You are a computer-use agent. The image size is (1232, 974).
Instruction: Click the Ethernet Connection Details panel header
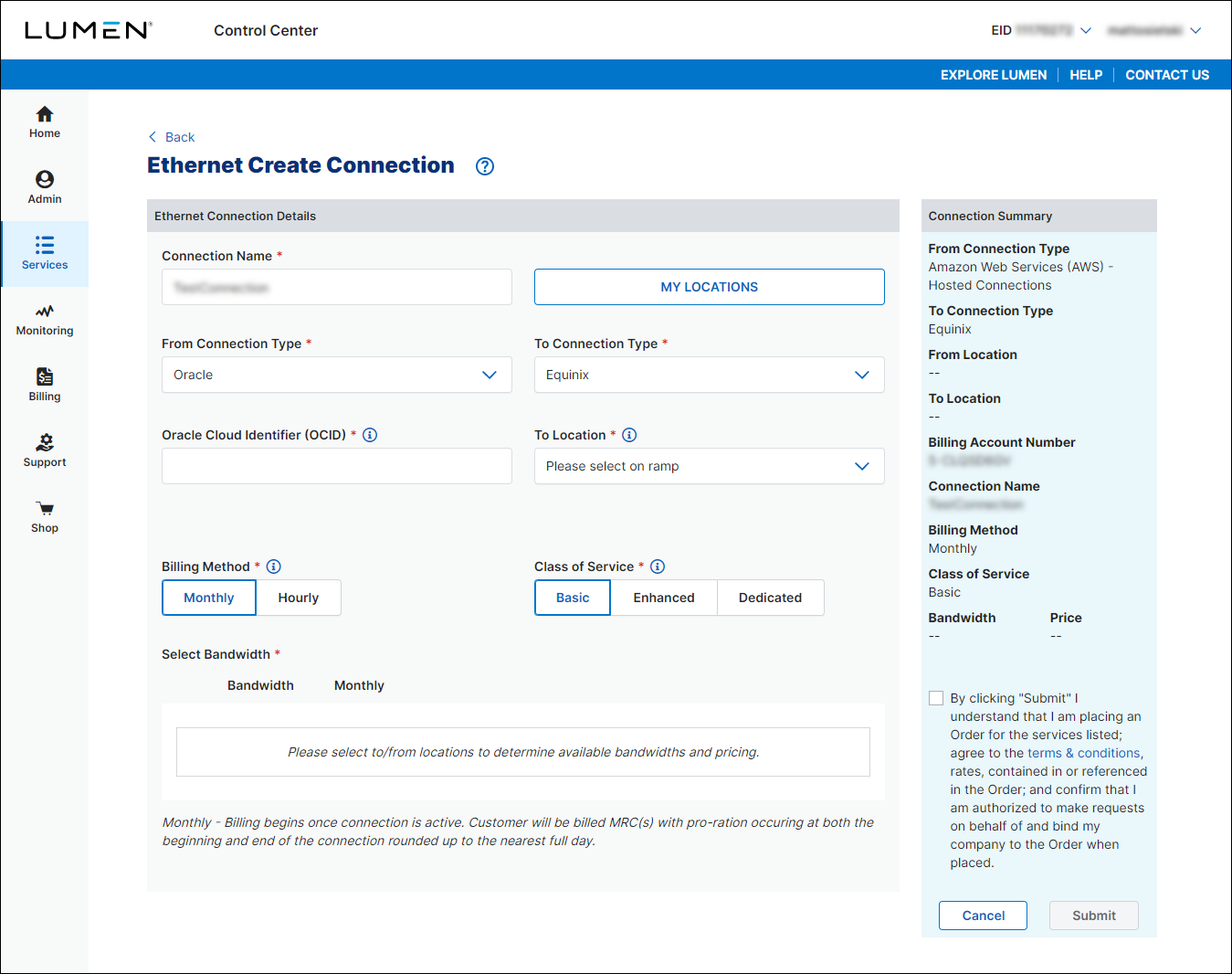click(x=523, y=216)
